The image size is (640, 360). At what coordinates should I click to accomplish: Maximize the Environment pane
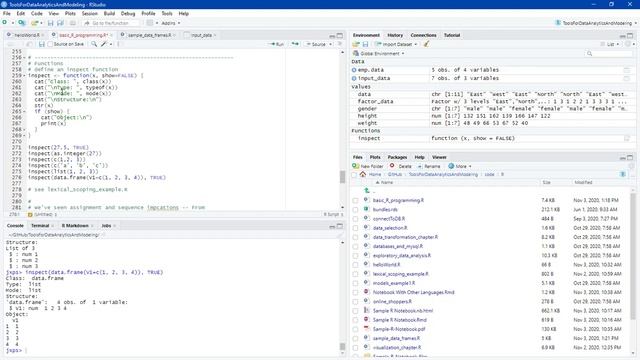tap(630, 36)
